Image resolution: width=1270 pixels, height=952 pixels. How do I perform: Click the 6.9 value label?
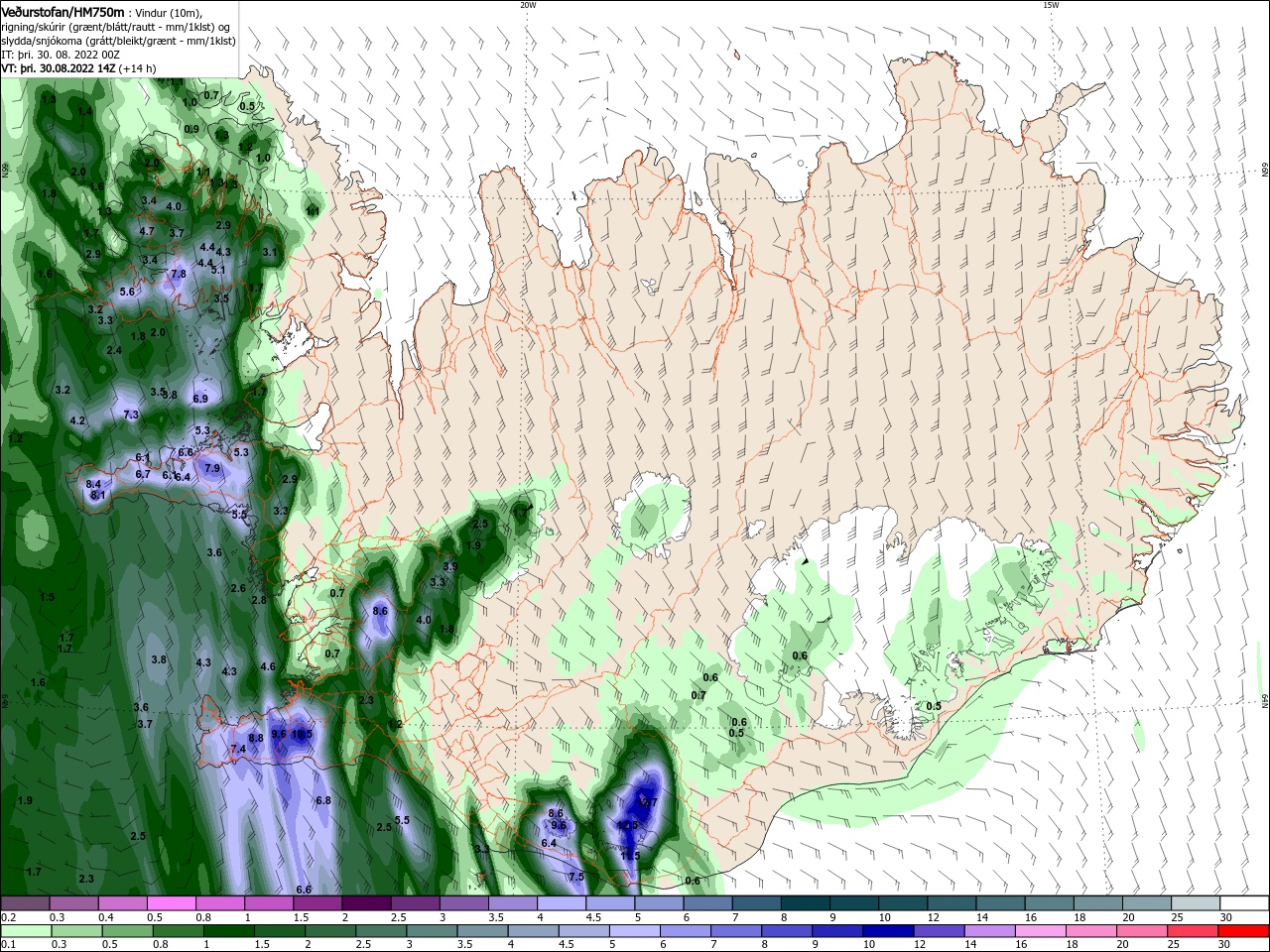[x=200, y=399]
